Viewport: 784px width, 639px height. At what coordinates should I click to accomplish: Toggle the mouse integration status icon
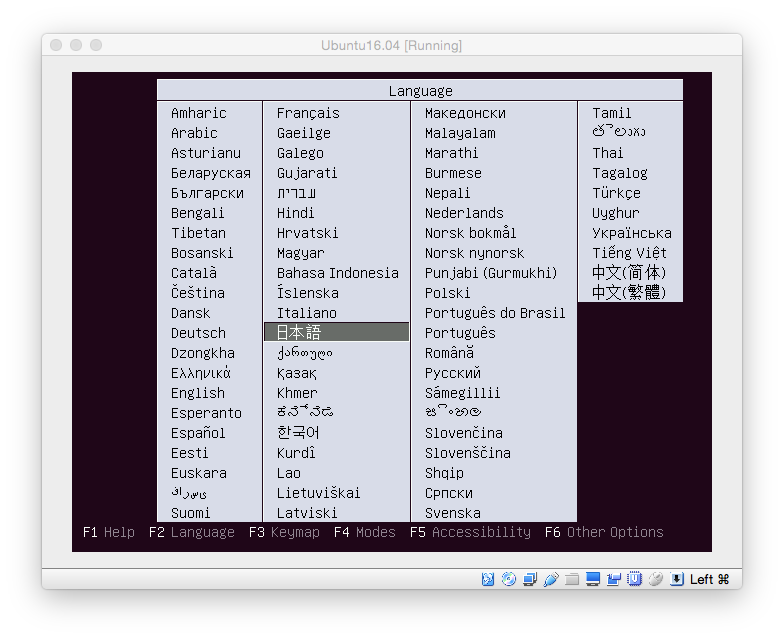coord(656,579)
